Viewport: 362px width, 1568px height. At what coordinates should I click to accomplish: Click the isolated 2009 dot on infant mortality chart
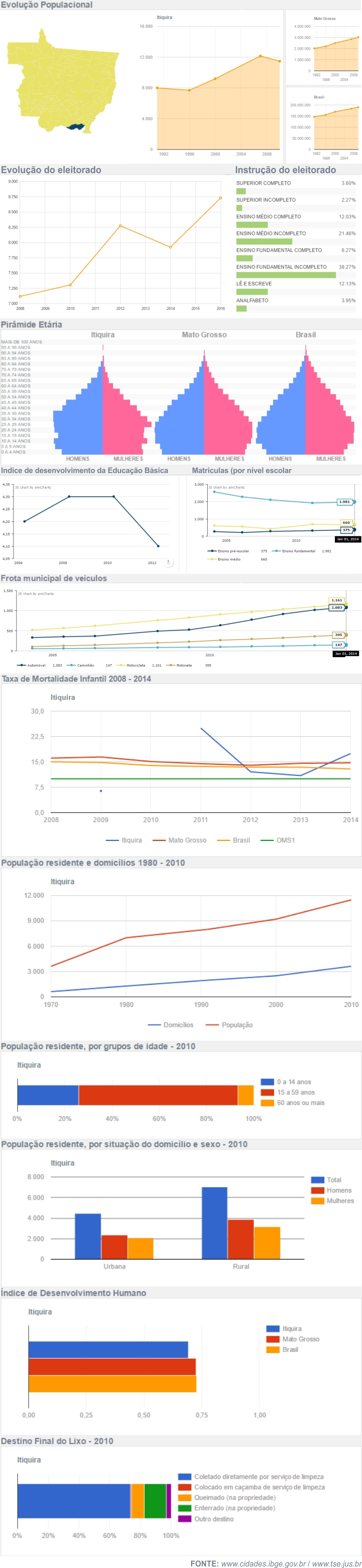[101, 792]
